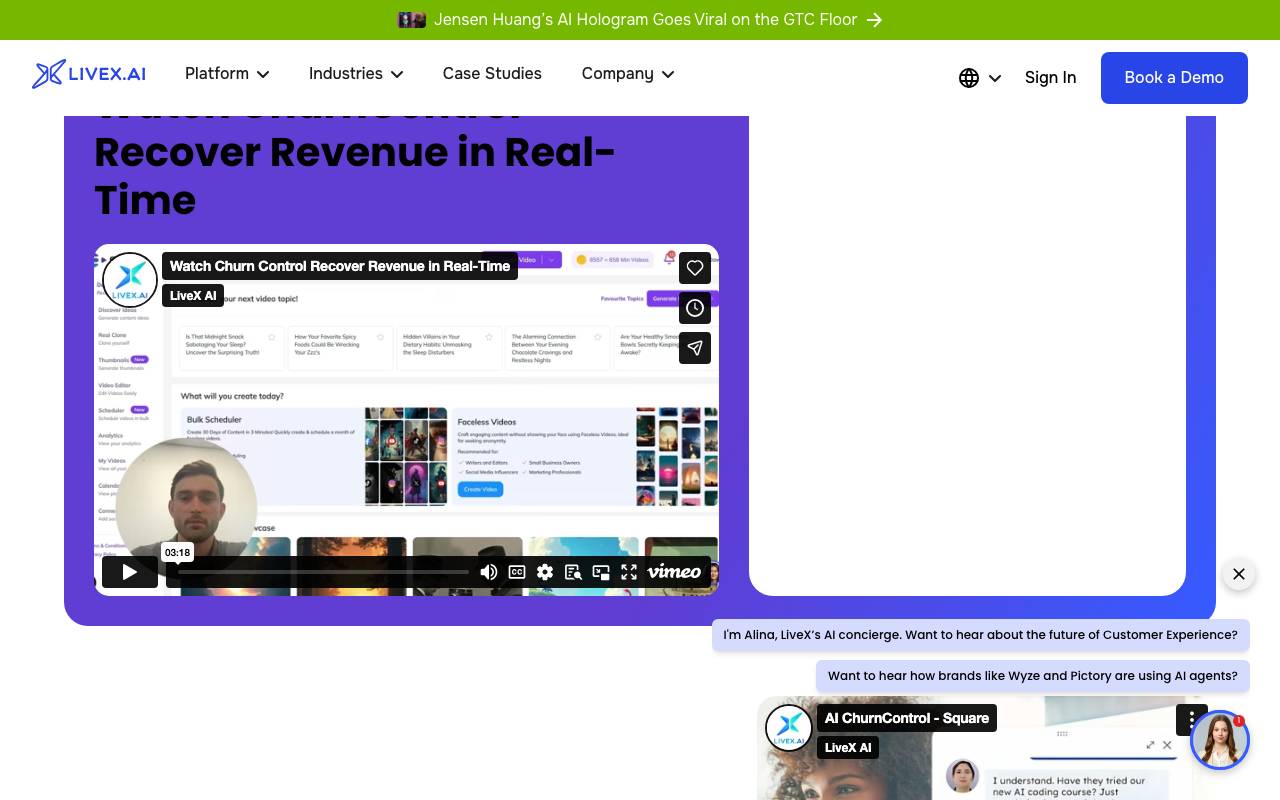Image resolution: width=1280 pixels, height=800 pixels.
Task: Click the banner thumbnail beside the Jensen Huang headline
Action: pos(411,20)
